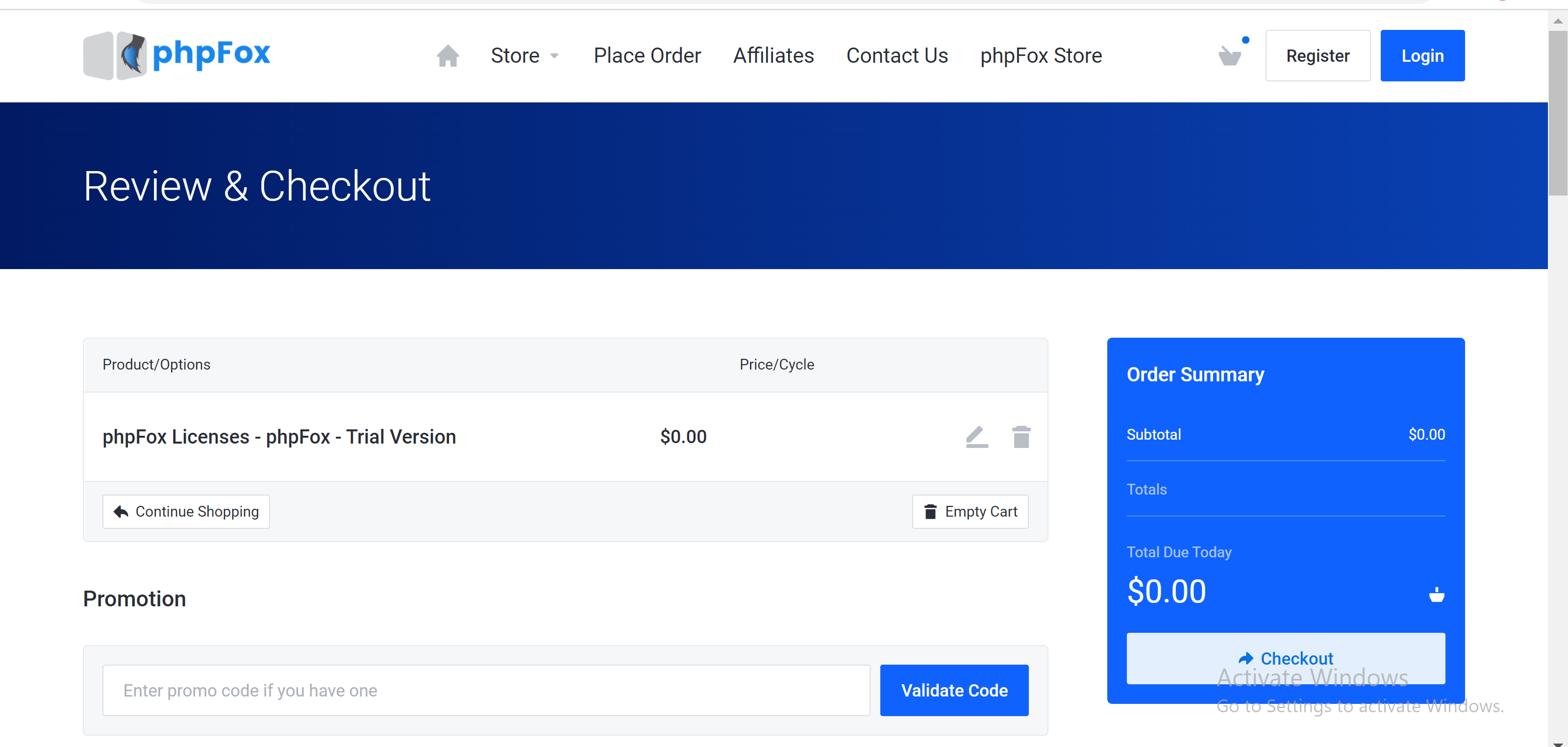Click the Order Summary heading

pyautogui.click(x=1195, y=374)
